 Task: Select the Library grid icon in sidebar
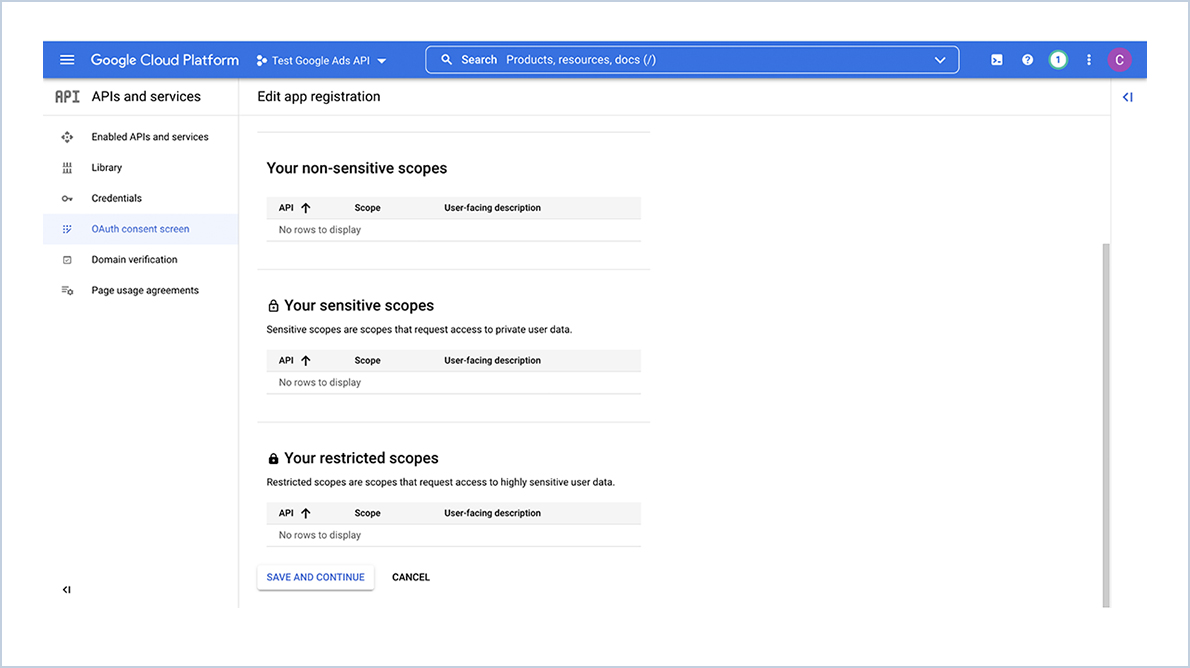(65, 167)
